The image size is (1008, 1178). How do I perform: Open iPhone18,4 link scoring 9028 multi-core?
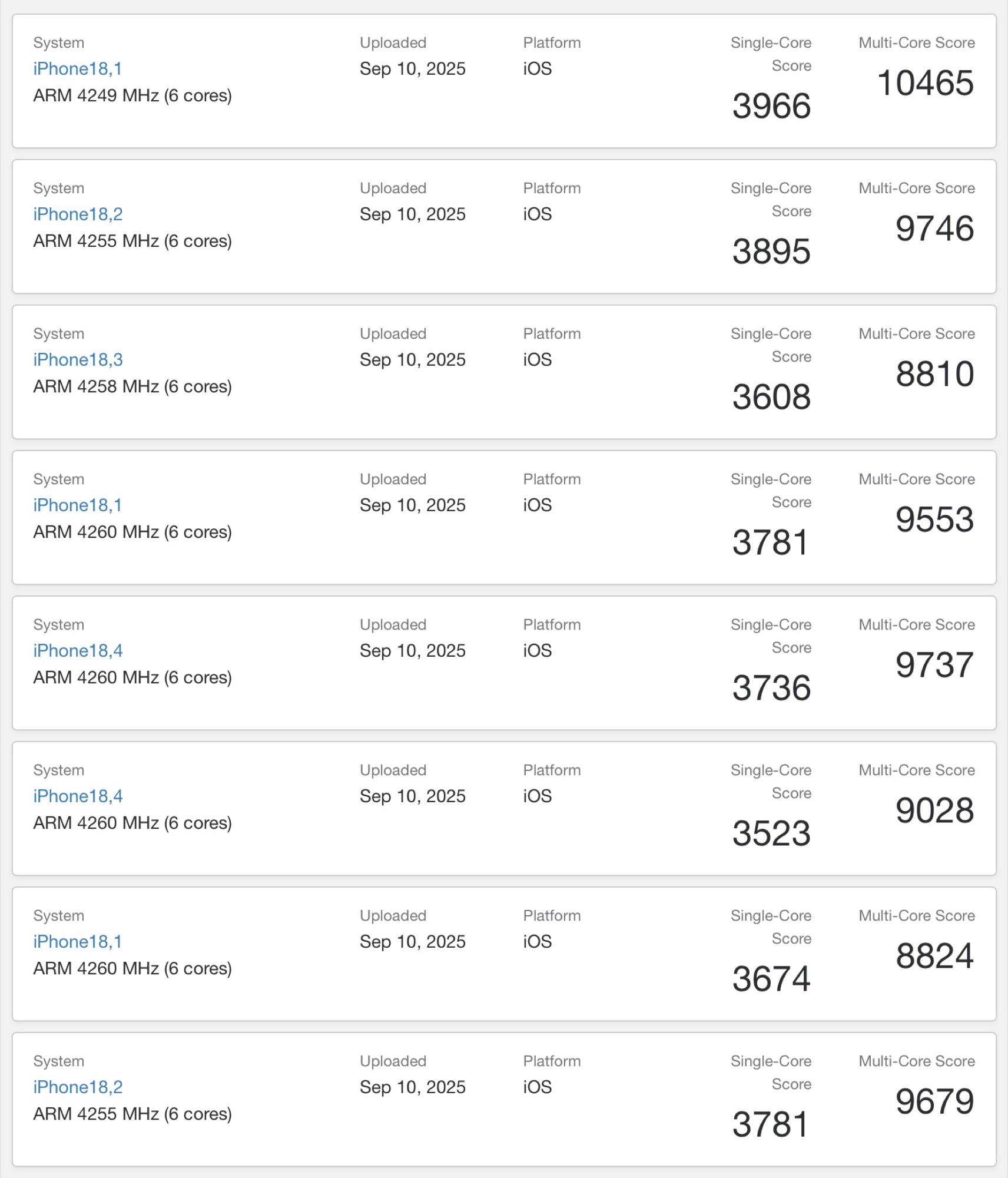tap(78, 796)
